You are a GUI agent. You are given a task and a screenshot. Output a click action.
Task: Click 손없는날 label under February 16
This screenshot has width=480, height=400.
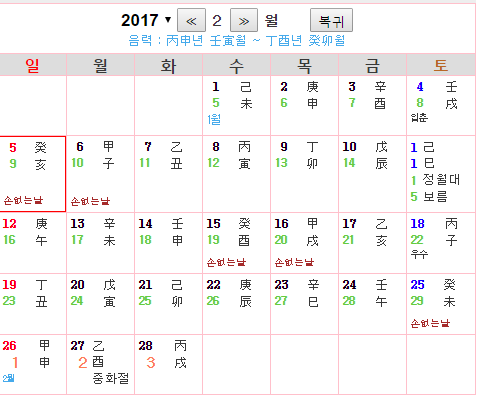pyautogui.click(x=294, y=262)
